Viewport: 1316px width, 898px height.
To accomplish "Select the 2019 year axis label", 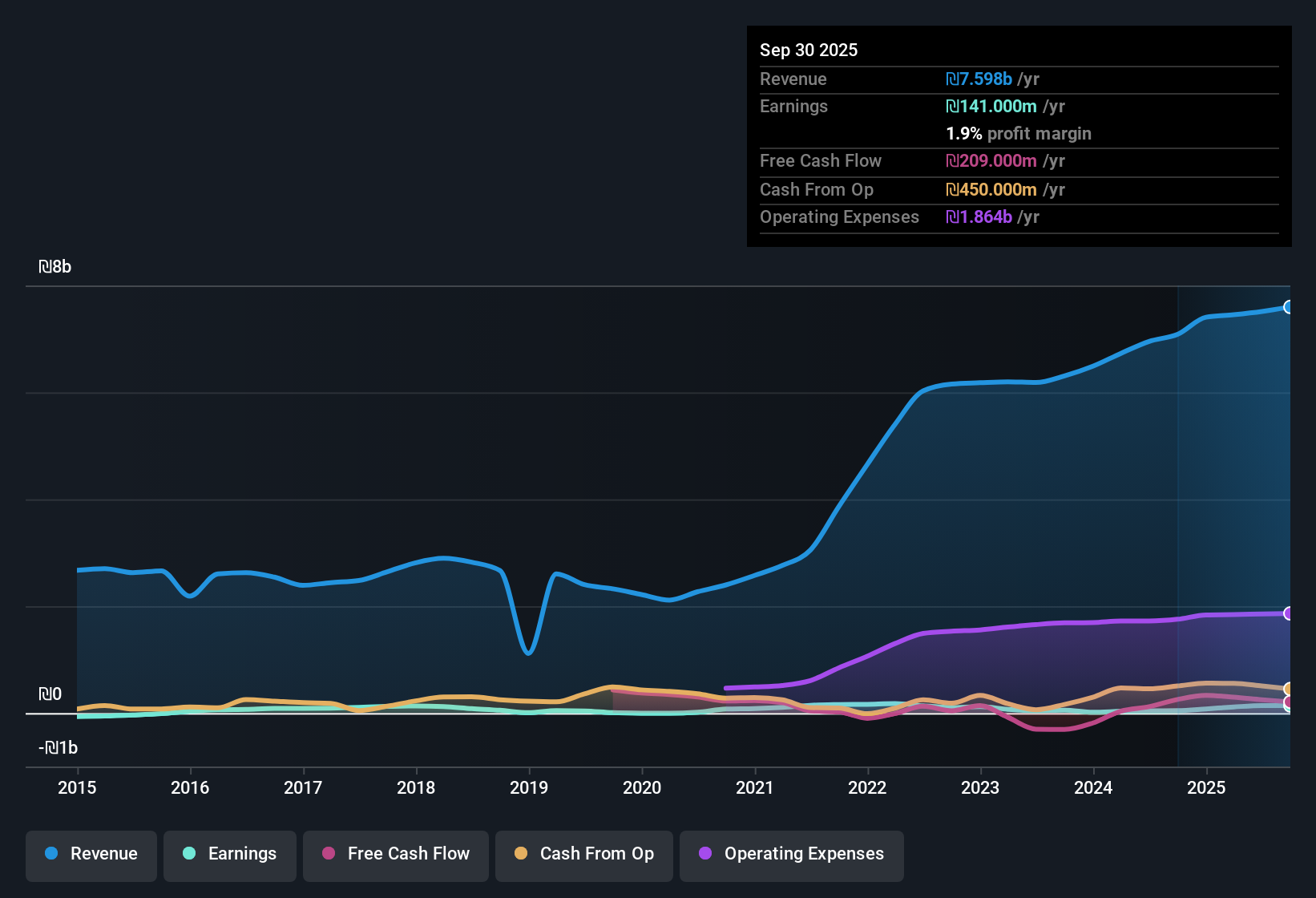I will pyautogui.click(x=529, y=788).
